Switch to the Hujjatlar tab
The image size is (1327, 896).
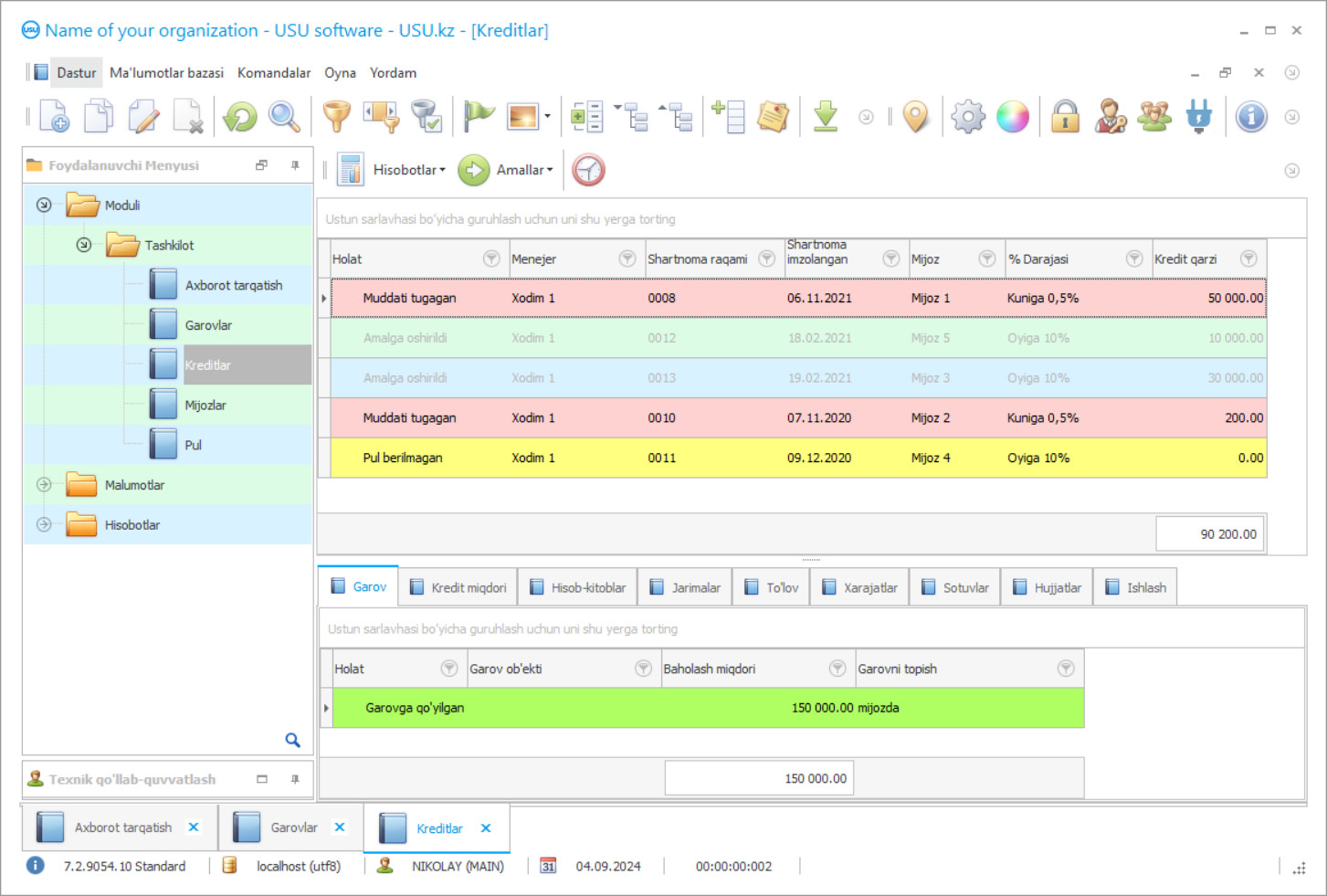tap(1048, 587)
